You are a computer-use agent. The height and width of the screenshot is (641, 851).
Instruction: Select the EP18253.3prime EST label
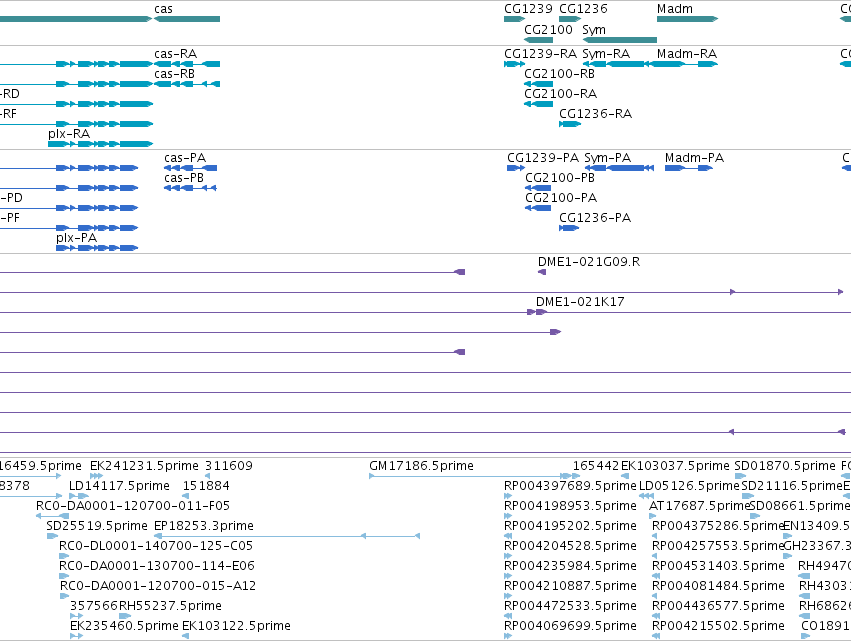(x=204, y=526)
